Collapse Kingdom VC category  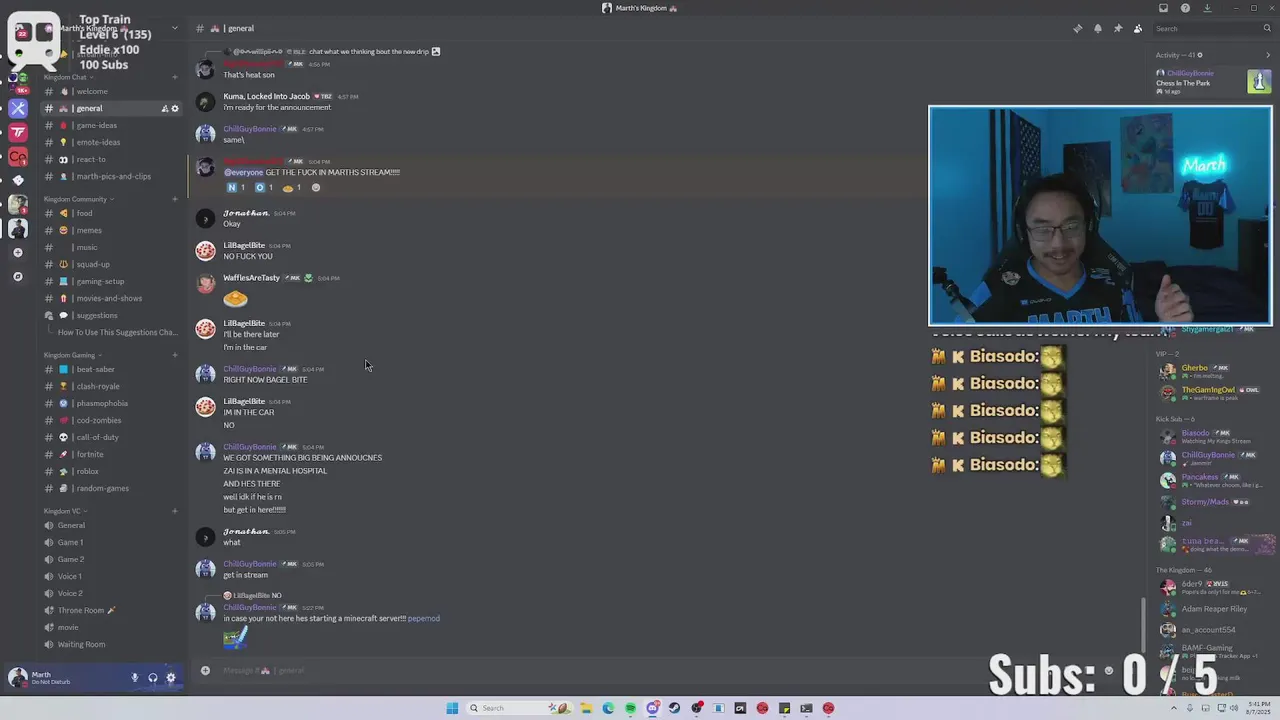click(x=65, y=511)
